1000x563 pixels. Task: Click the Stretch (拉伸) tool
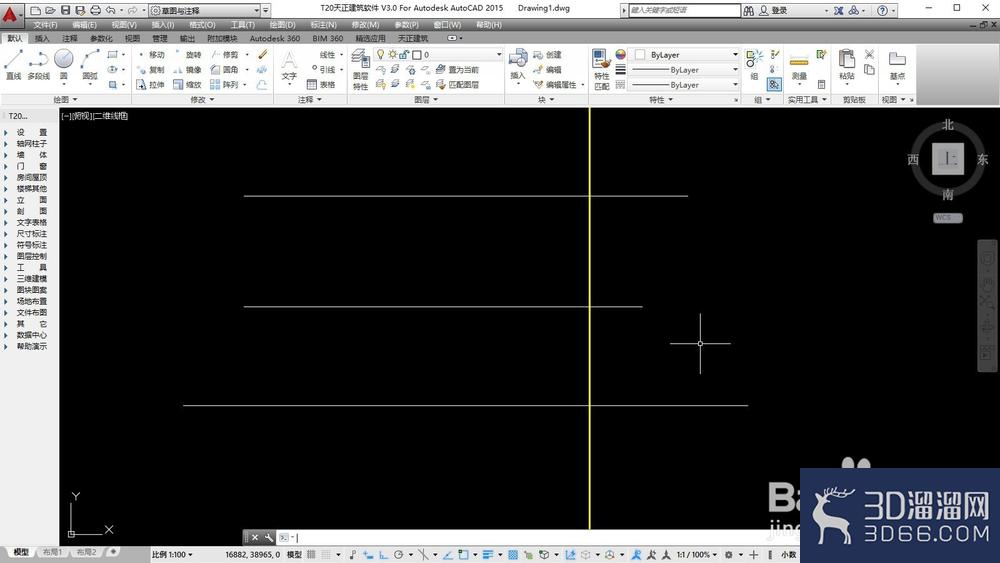151,84
